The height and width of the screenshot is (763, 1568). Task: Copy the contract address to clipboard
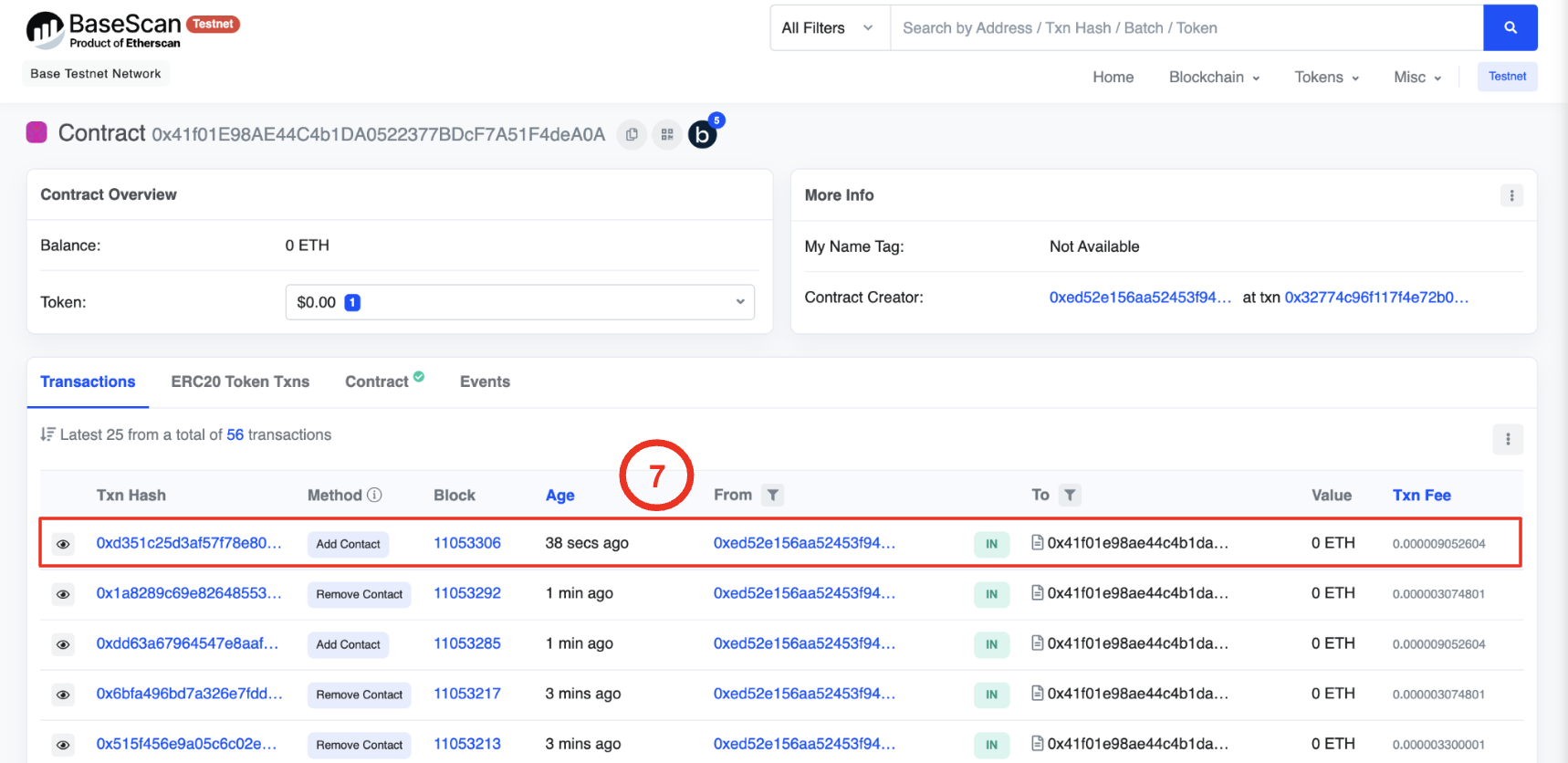pyautogui.click(x=632, y=135)
